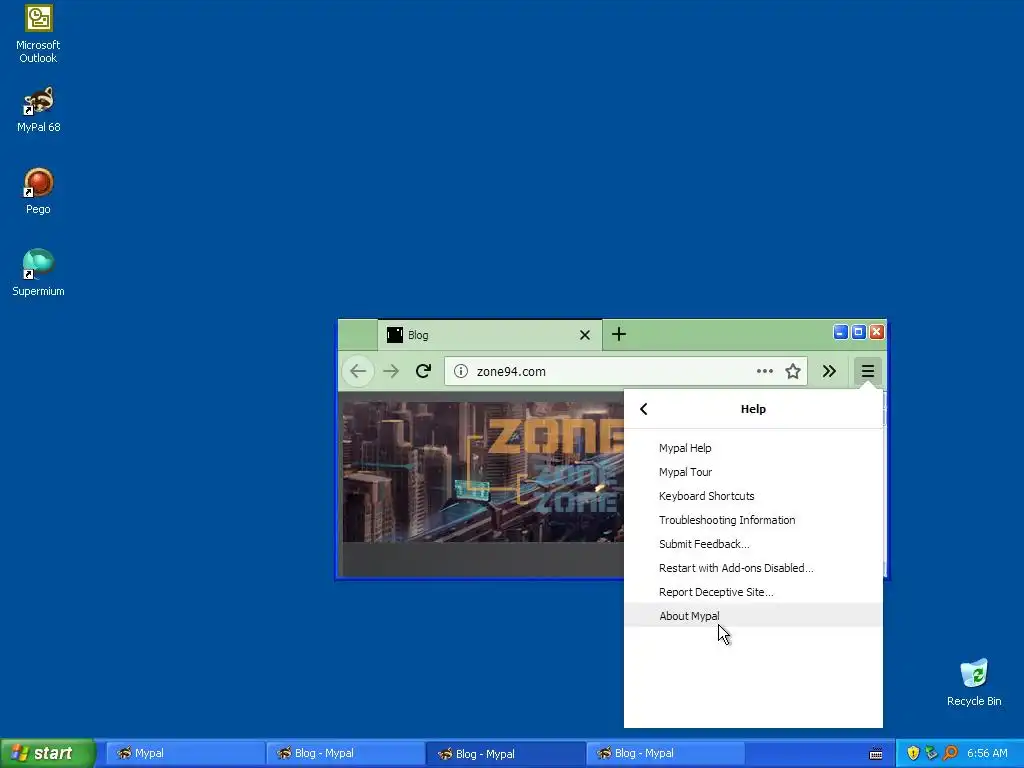
Task: Minimize the Mypal browser window
Action: pos(840,332)
